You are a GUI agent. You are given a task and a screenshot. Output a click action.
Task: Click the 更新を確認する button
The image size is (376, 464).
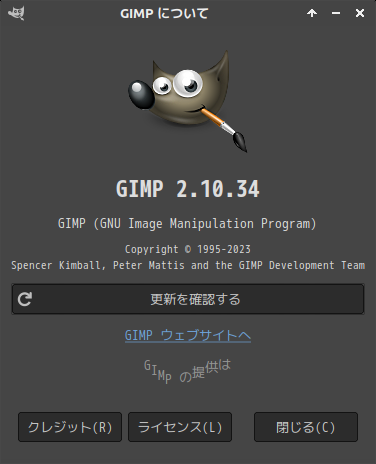pos(188,299)
